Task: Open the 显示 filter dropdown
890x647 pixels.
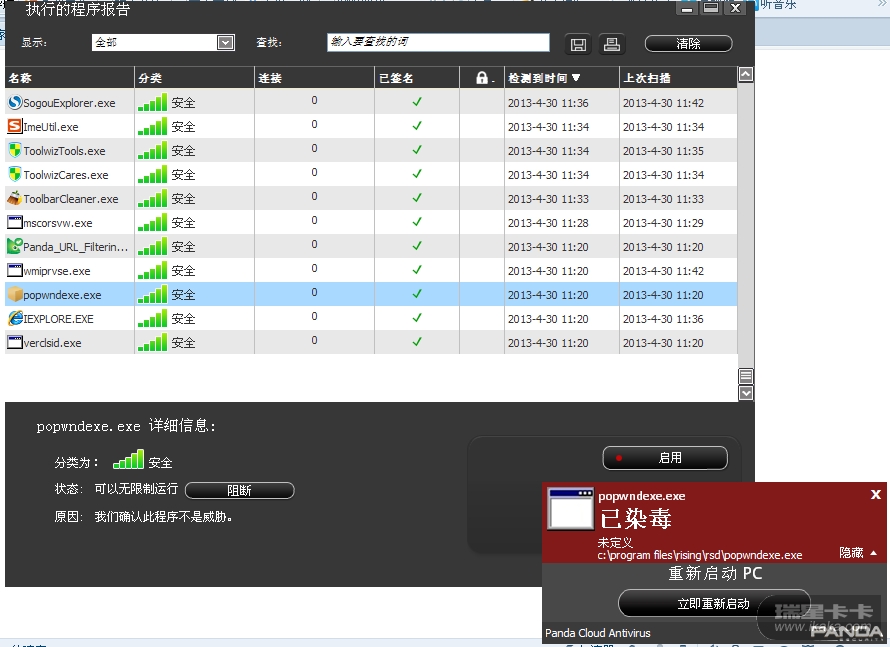Action: tap(225, 43)
